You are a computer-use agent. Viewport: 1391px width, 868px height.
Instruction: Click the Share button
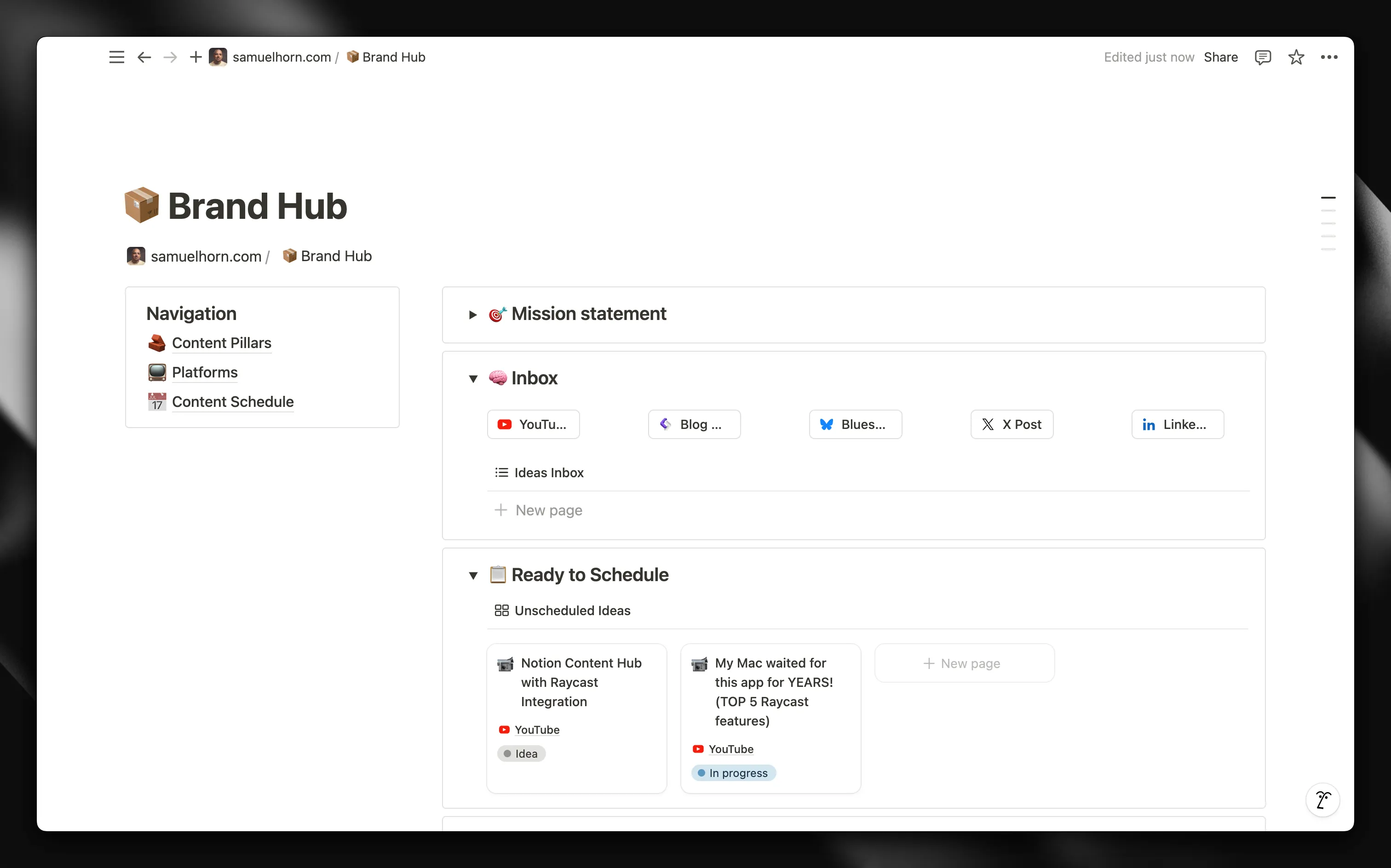pyautogui.click(x=1220, y=57)
